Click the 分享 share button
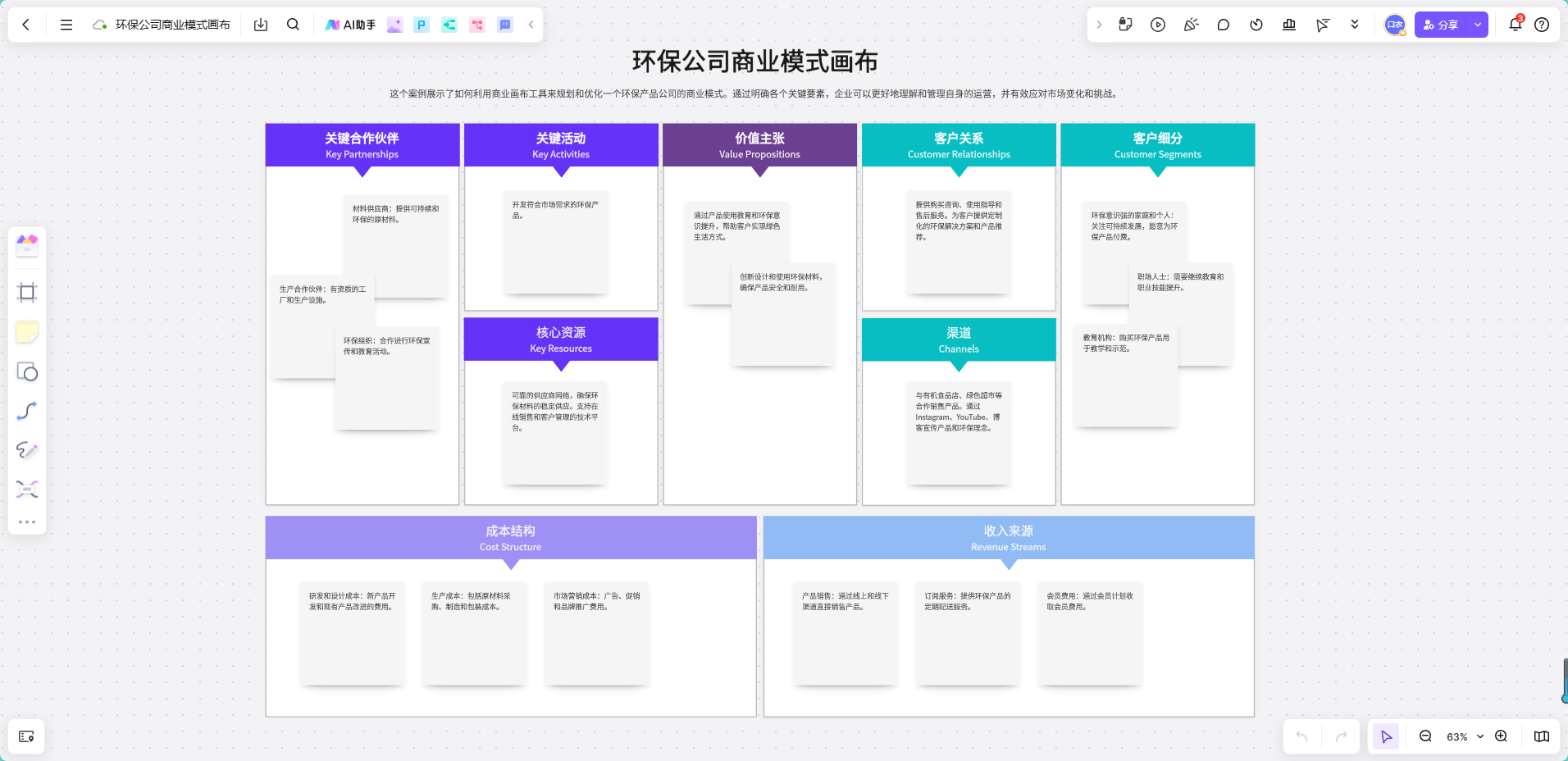This screenshot has height=761, width=1568. click(x=1441, y=25)
